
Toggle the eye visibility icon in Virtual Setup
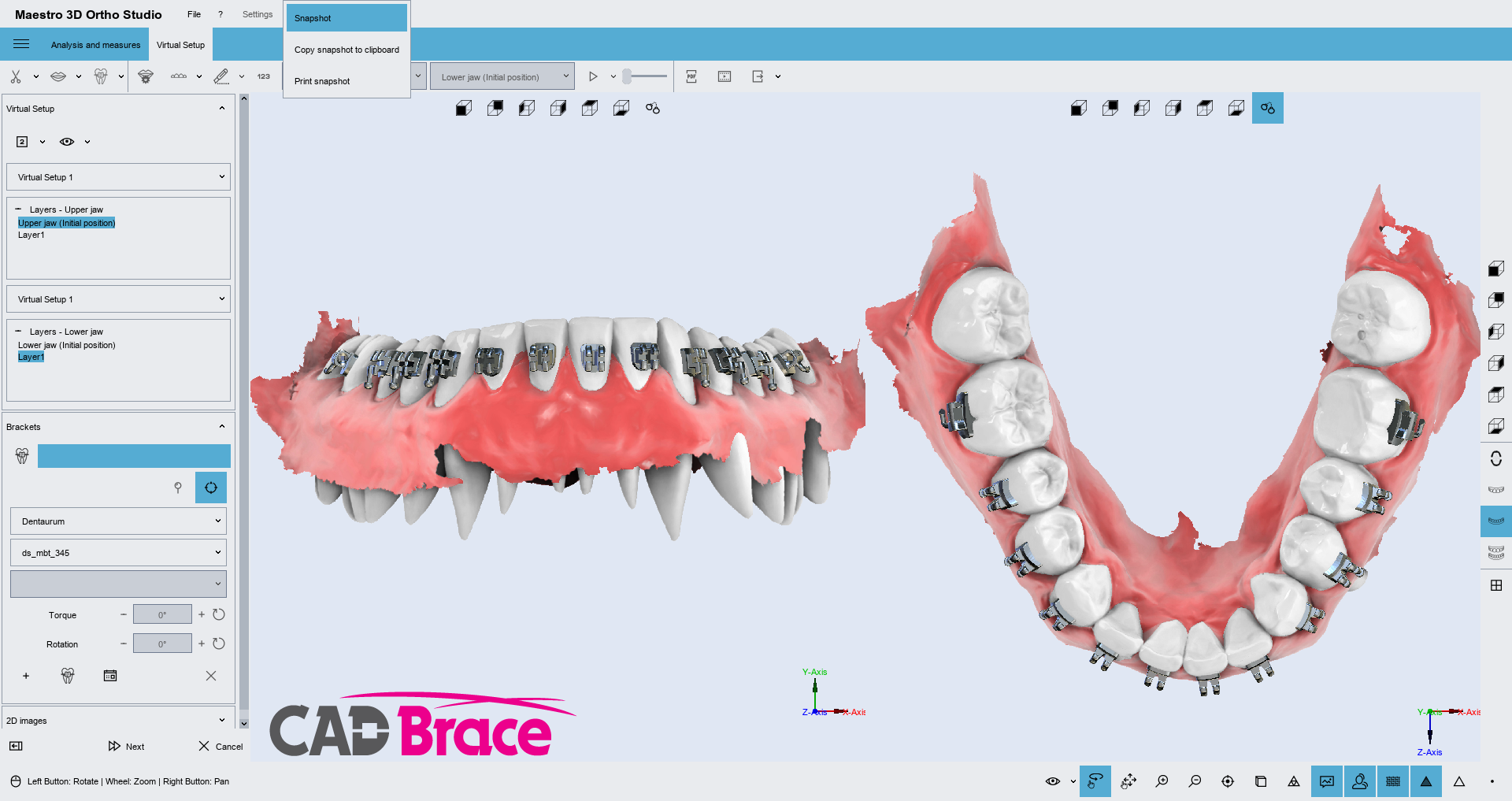(x=67, y=142)
